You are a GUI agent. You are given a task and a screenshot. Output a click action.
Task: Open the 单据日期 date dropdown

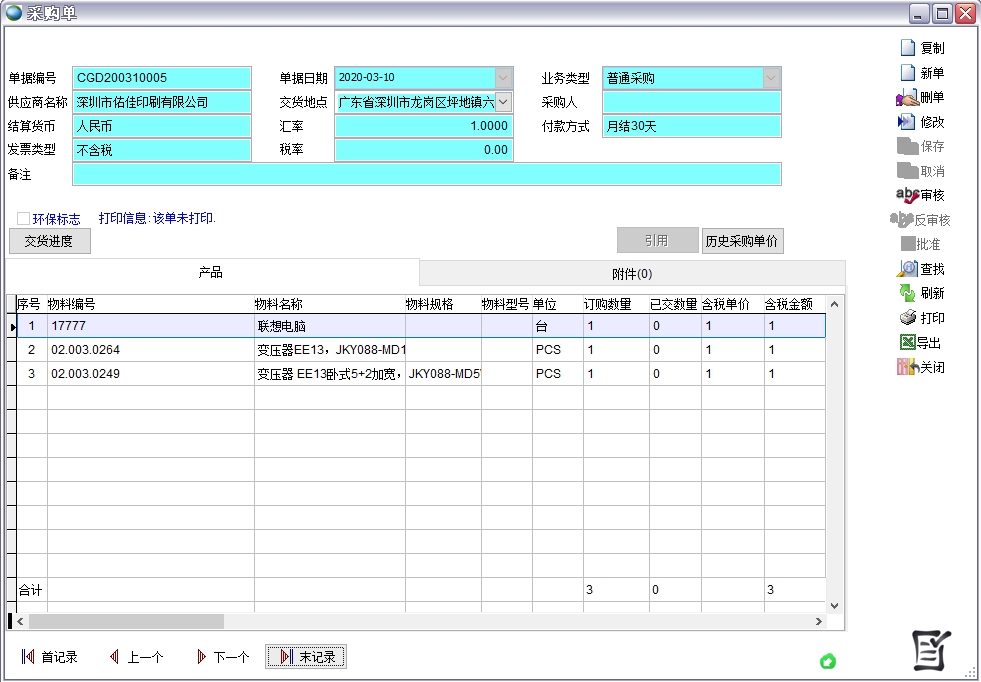(505, 77)
